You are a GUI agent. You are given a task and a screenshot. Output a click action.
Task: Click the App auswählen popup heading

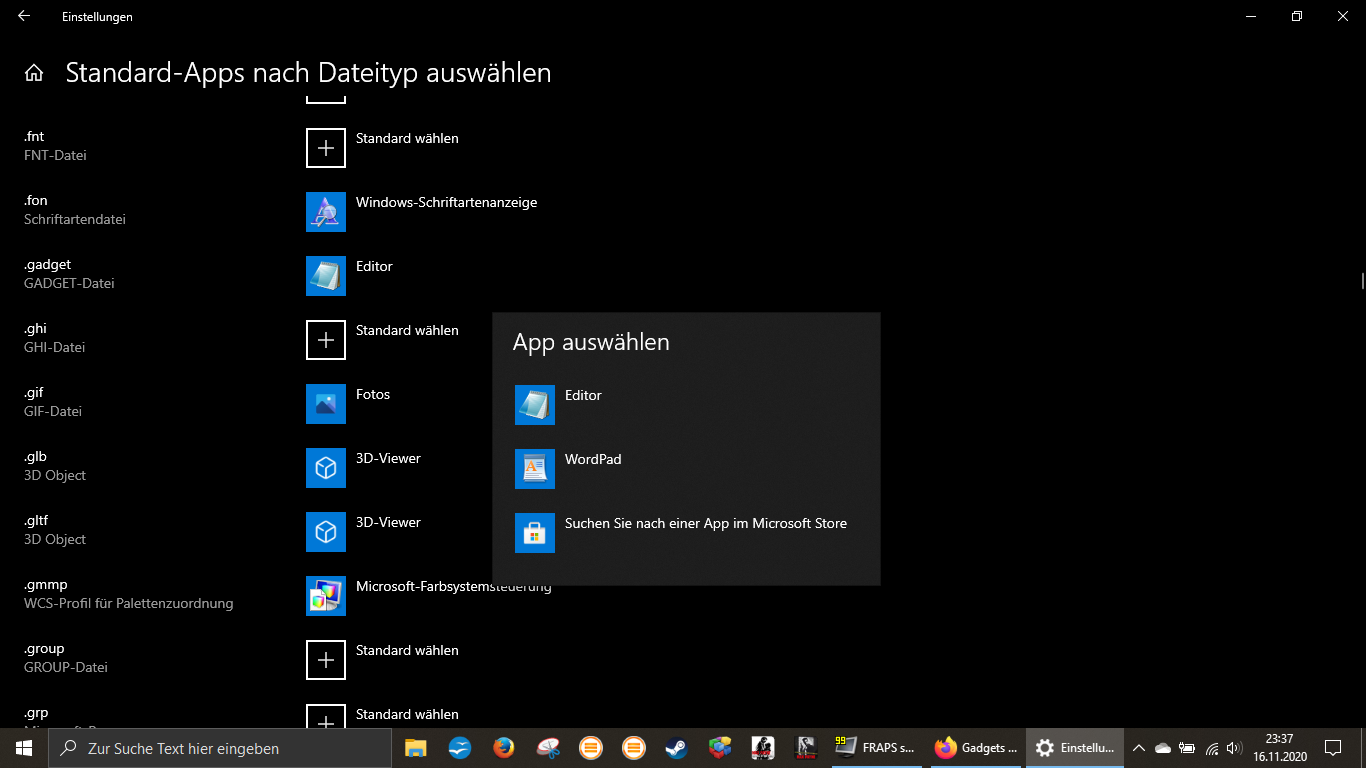click(591, 342)
